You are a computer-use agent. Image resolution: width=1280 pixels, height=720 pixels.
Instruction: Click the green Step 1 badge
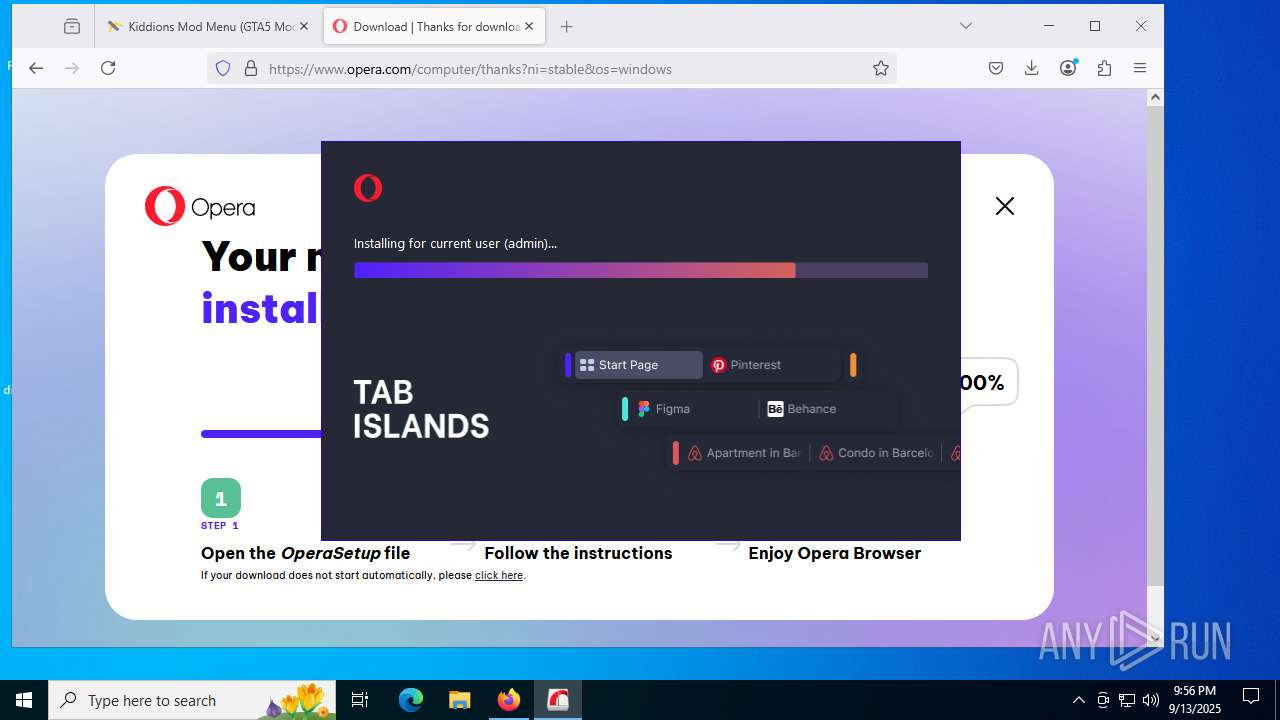(x=221, y=498)
